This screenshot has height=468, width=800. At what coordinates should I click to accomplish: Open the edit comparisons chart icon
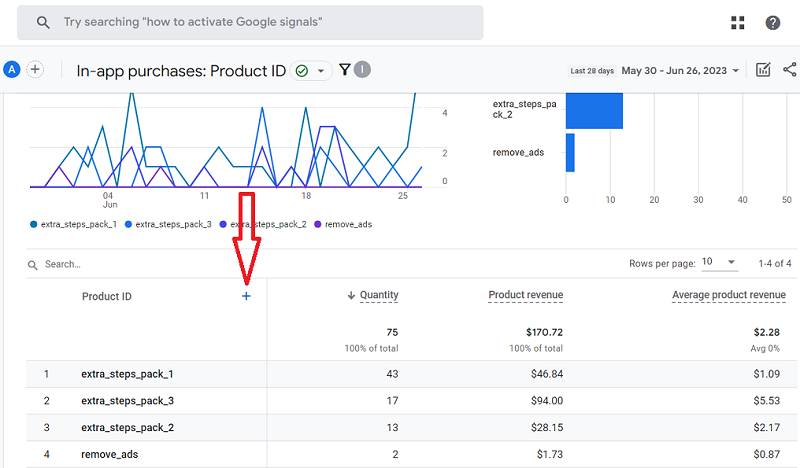pos(763,70)
